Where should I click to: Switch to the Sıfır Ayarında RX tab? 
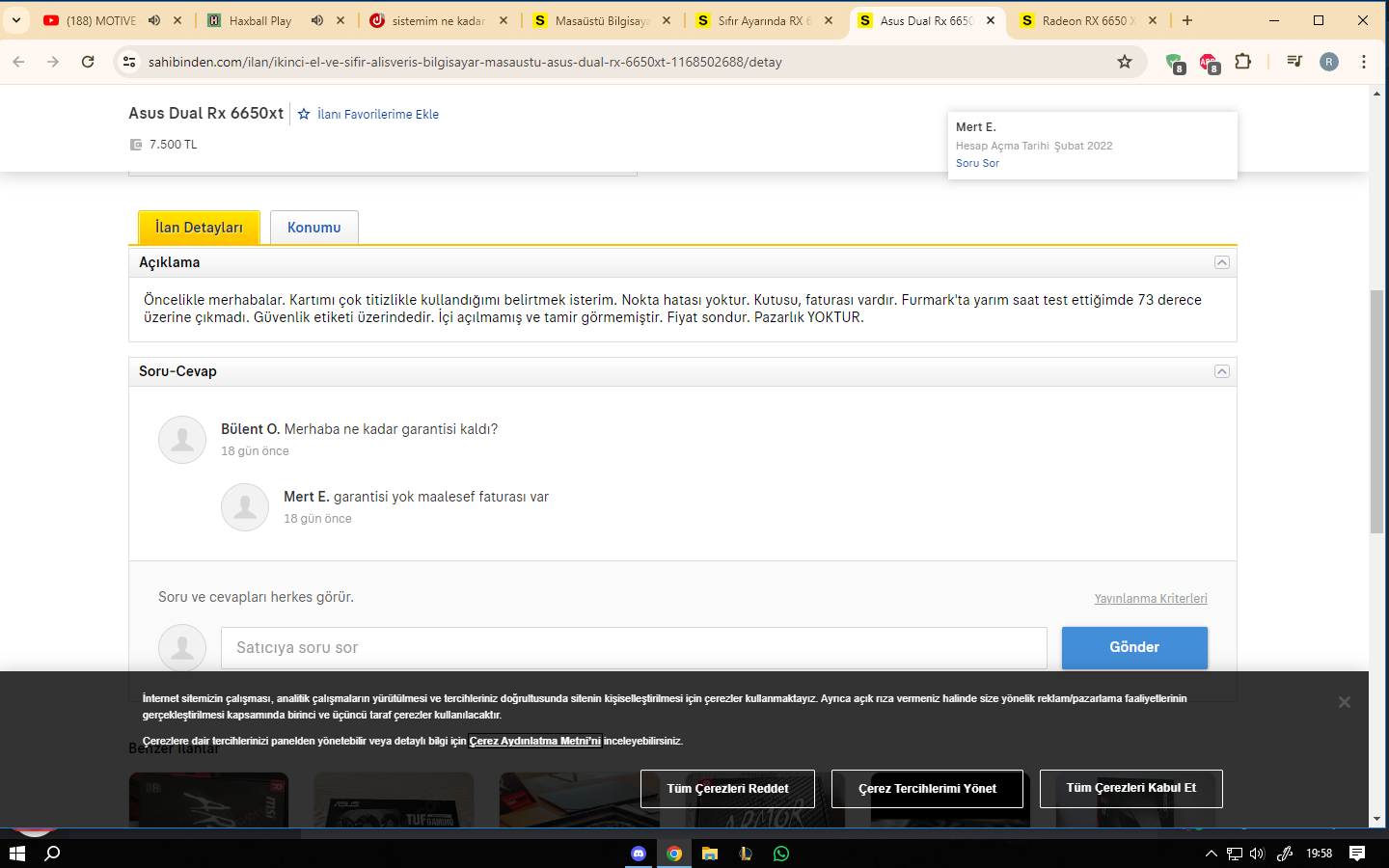pos(764,20)
